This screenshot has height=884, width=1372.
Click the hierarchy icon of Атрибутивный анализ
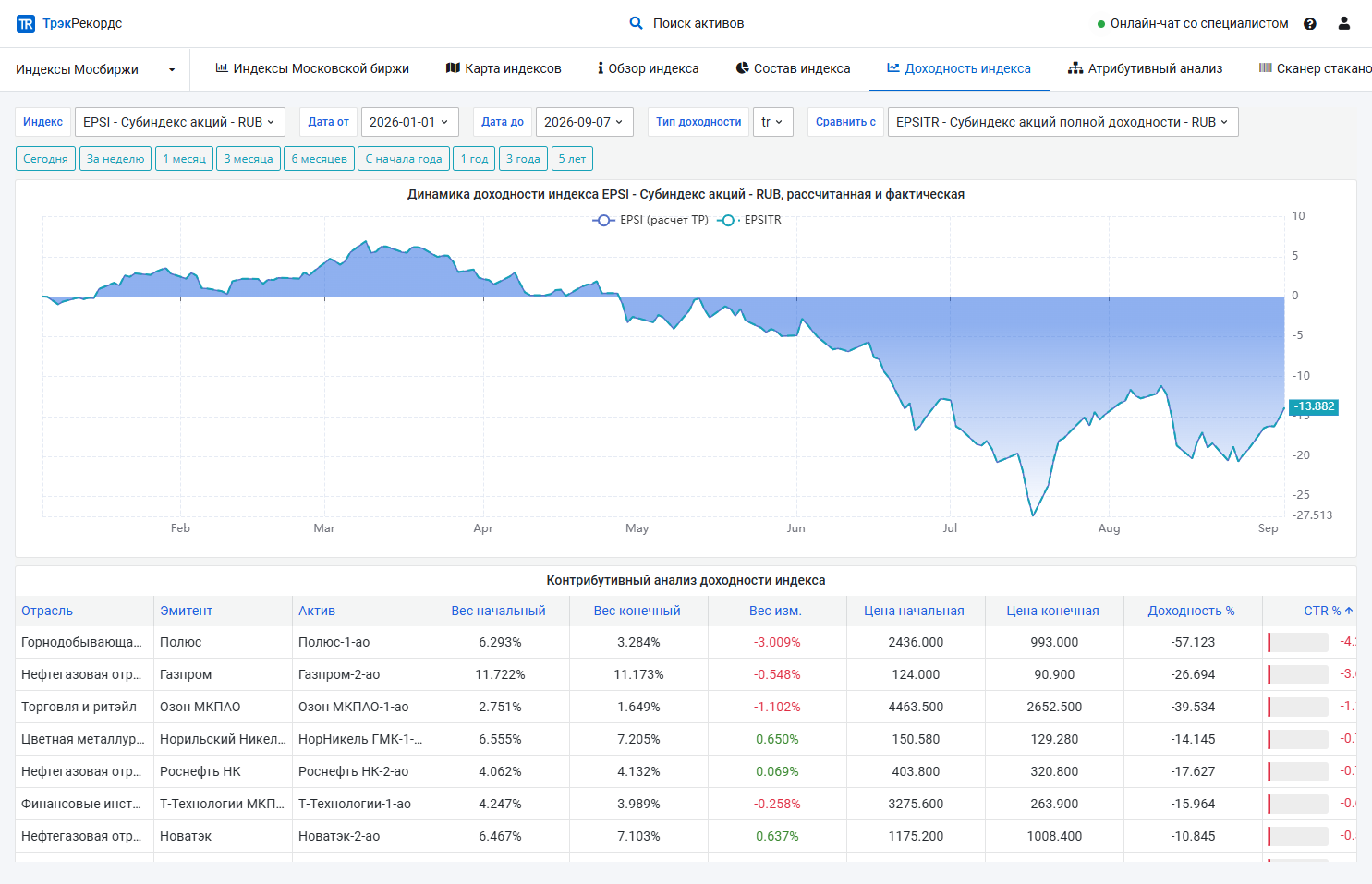click(x=1075, y=67)
